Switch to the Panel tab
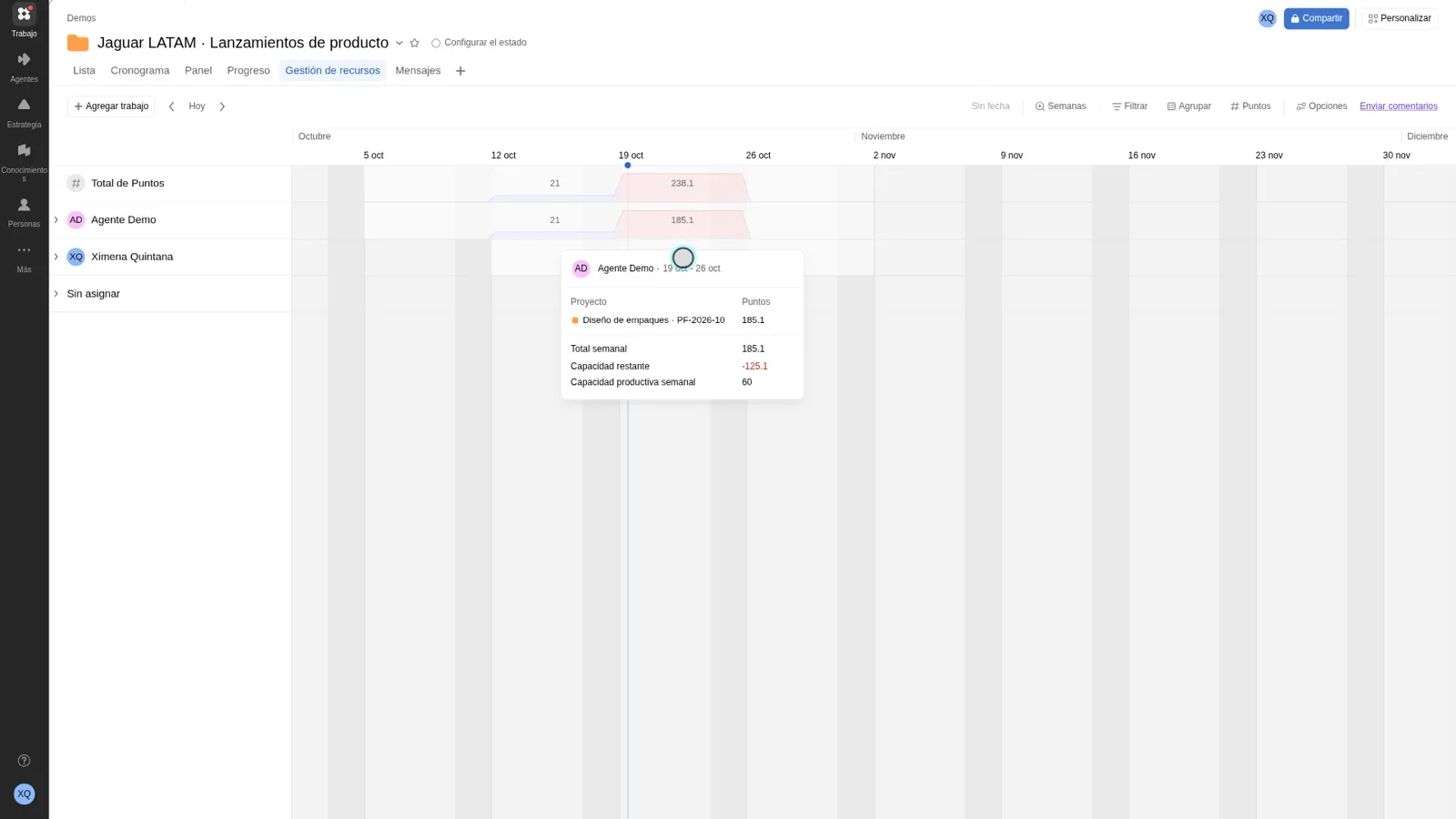The height and width of the screenshot is (819, 1456). [x=198, y=71]
